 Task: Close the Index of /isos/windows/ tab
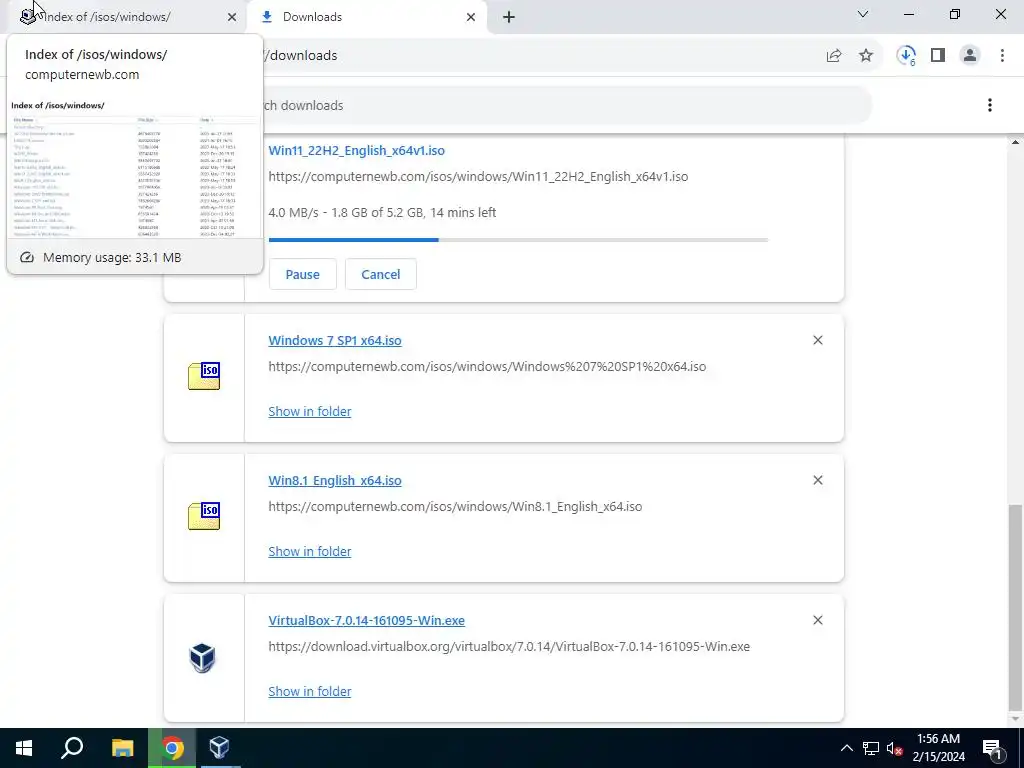232,17
